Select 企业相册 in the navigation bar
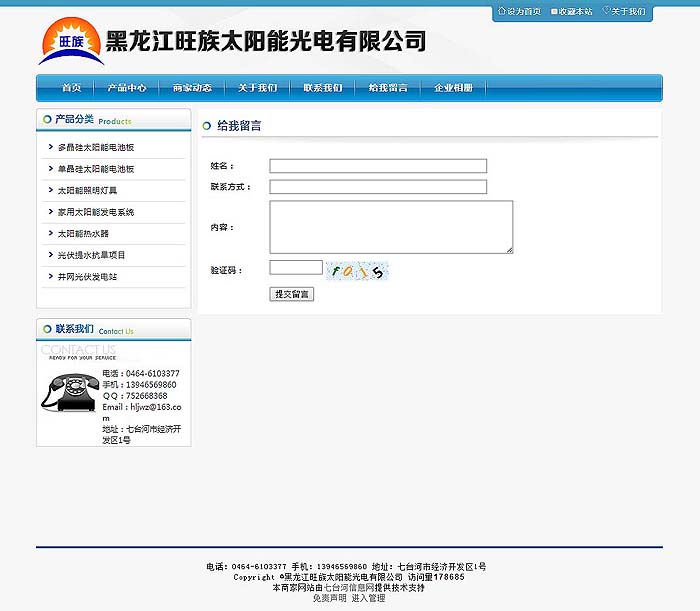This screenshot has width=700, height=611. (453, 88)
